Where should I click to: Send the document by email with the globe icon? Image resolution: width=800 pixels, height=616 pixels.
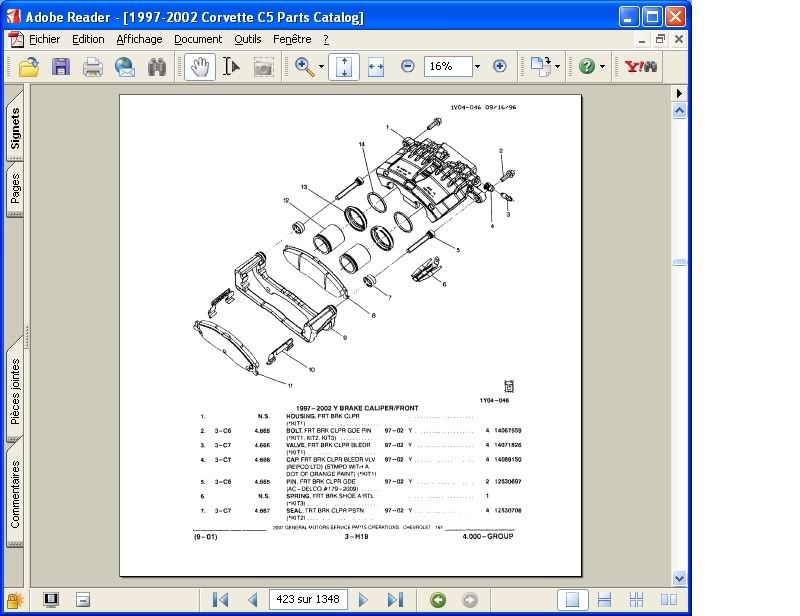click(x=125, y=67)
